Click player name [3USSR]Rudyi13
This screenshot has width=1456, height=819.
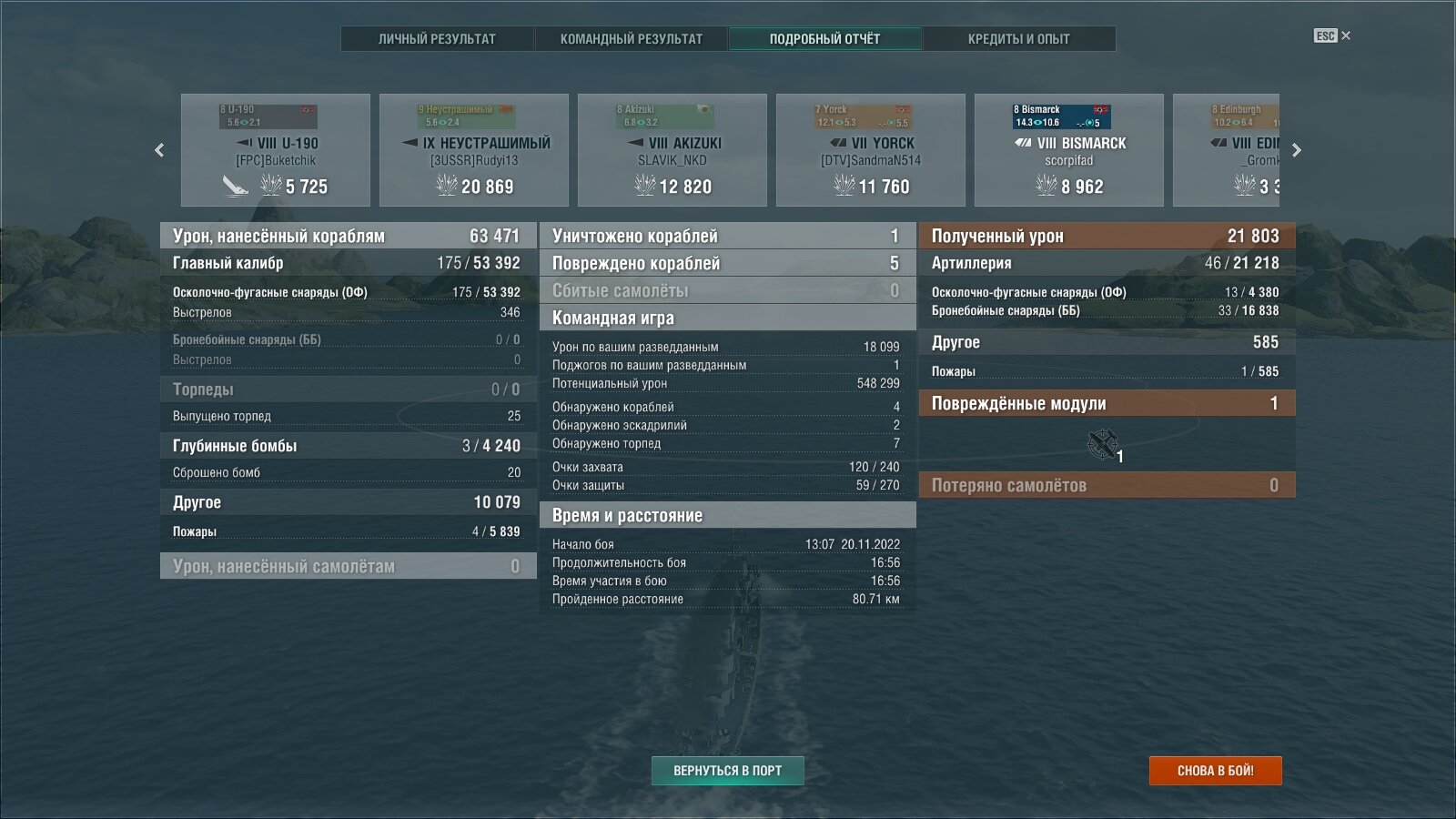[x=474, y=160]
